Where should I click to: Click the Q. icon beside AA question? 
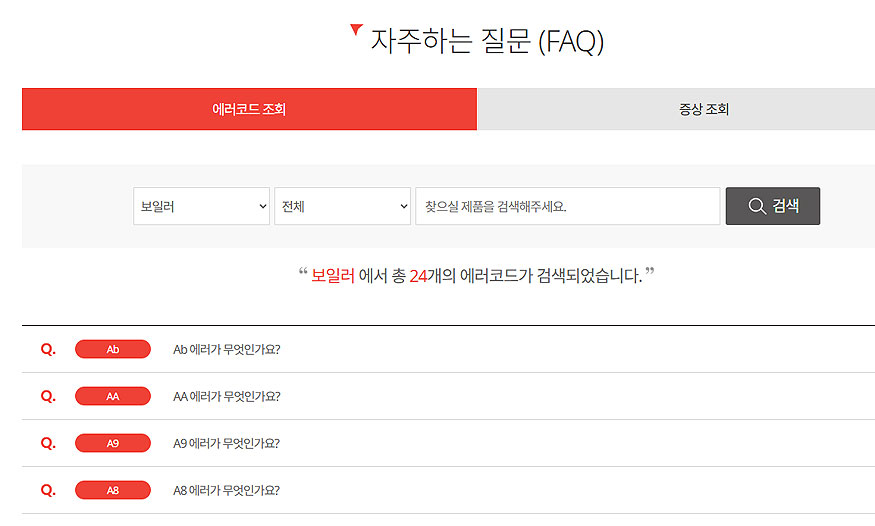48,396
